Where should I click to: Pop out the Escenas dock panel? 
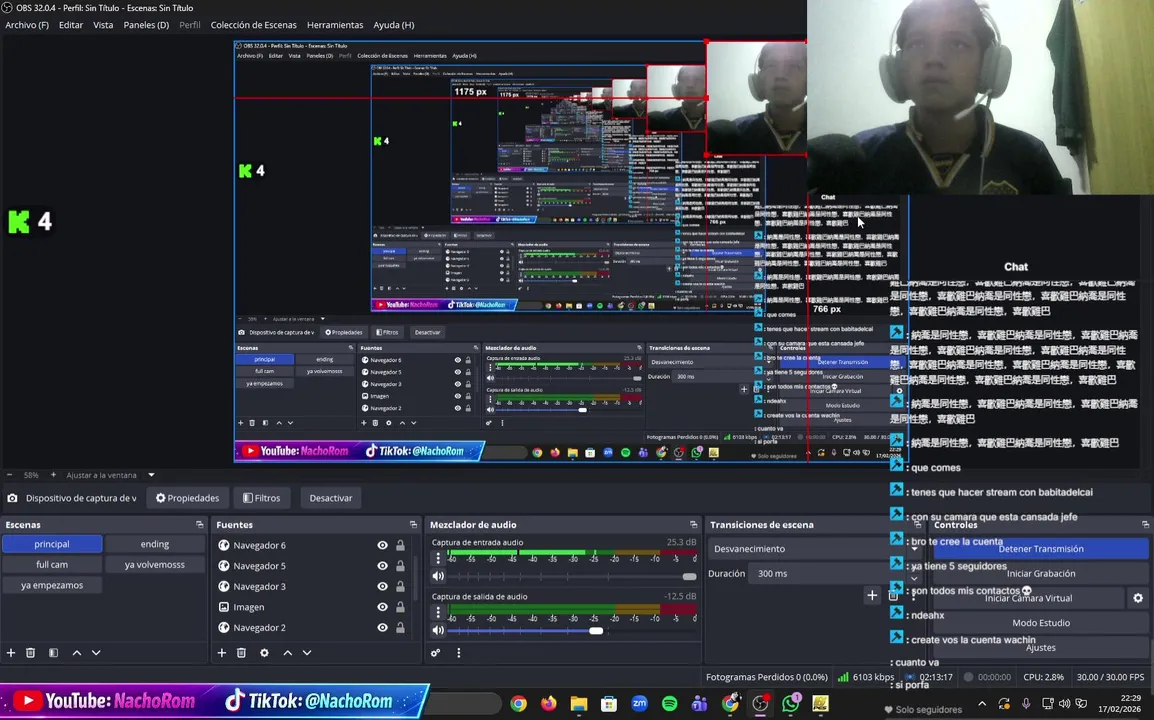tap(199, 525)
